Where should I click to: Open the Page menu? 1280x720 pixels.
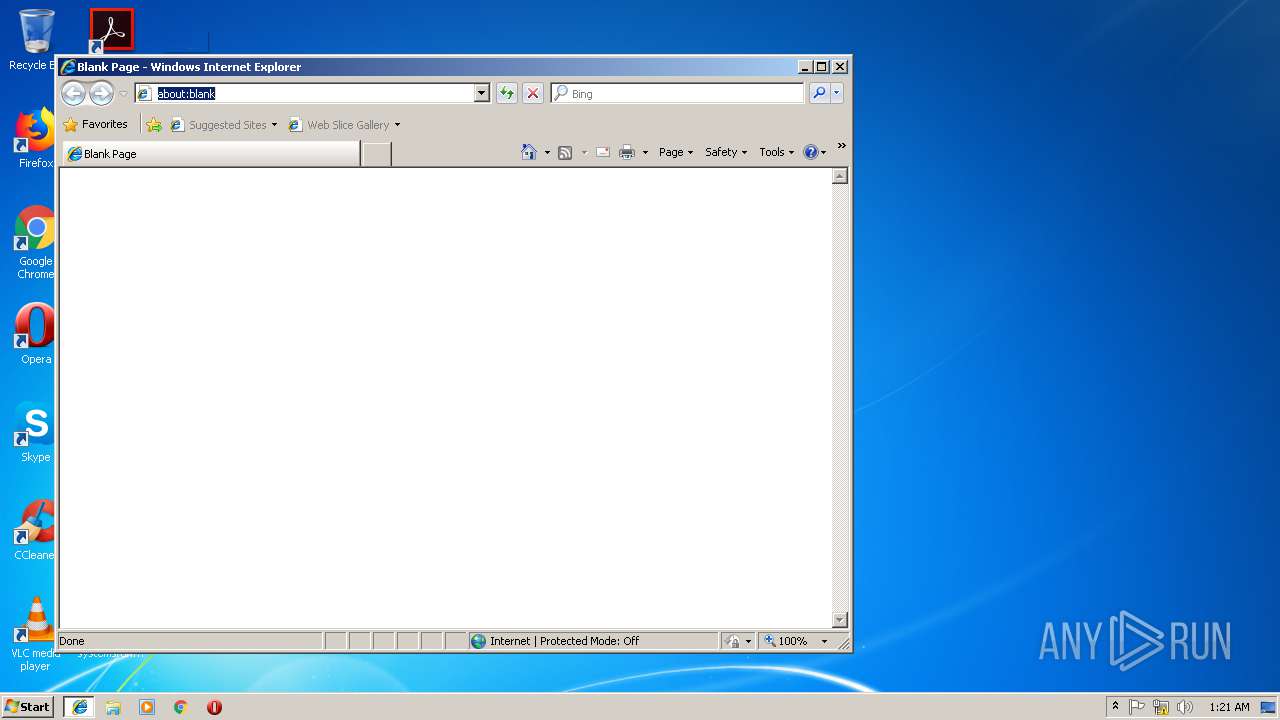(x=676, y=152)
